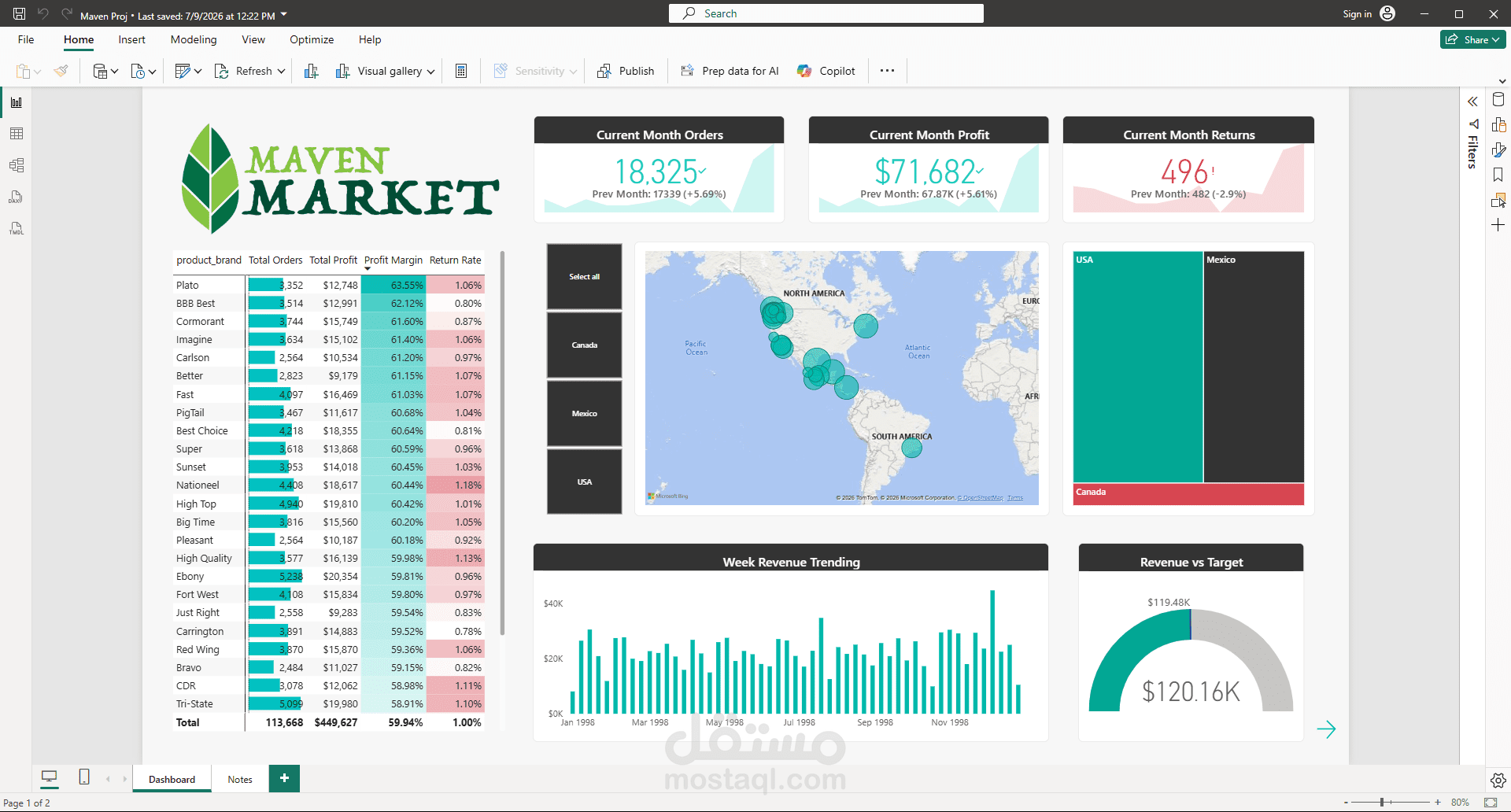1511x812 pixels.
Task: Toggle the USA slicer button
Action: pos(584,482)
